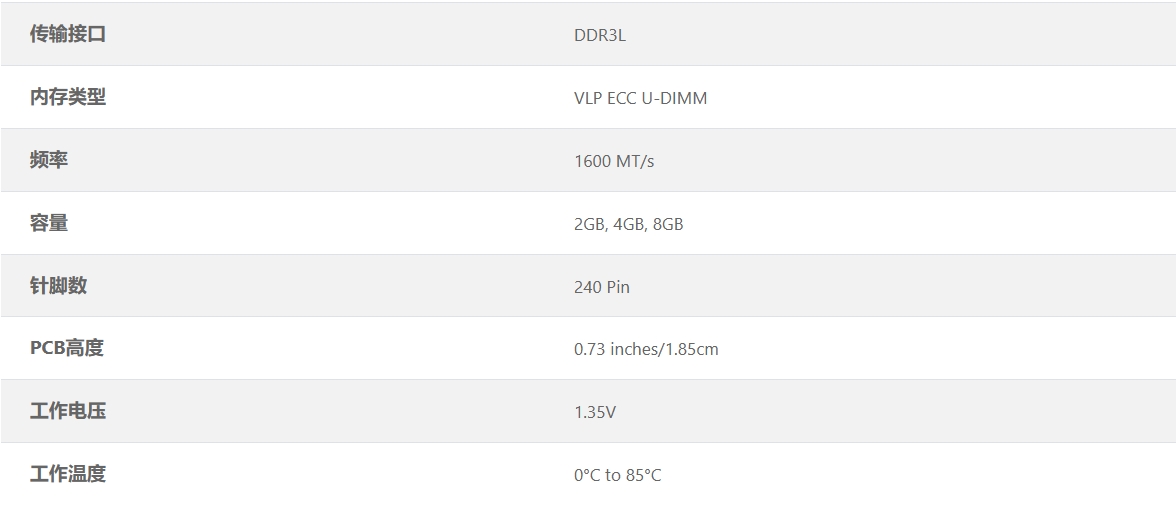Click the 容量 row label

coord(49,223)
